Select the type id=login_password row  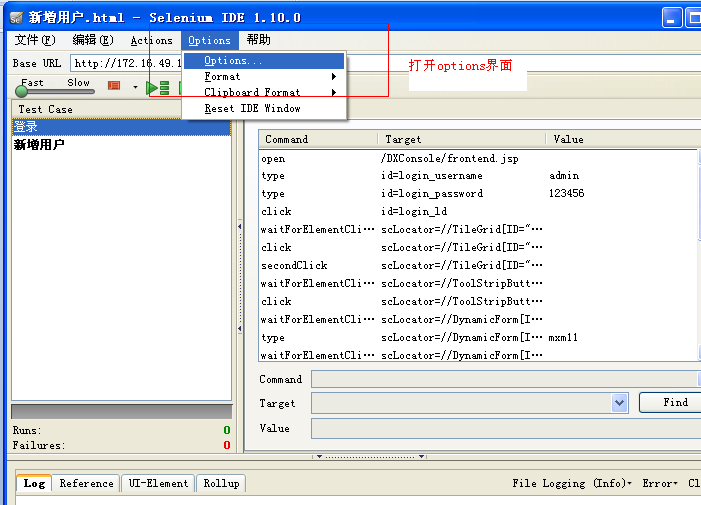pos(478,194)
